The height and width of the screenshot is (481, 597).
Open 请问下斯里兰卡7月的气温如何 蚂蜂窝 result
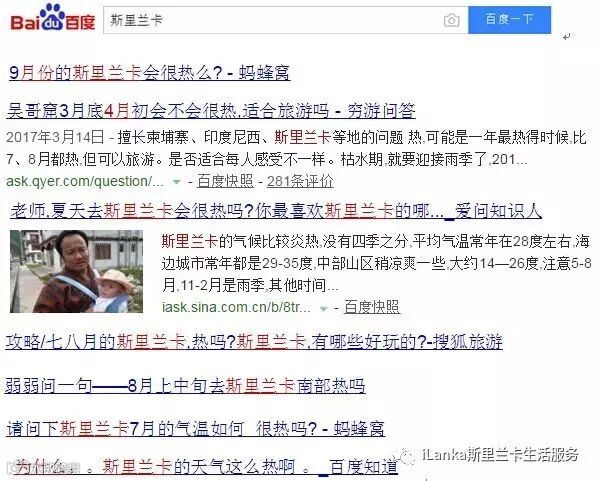[x=195, y=429]
